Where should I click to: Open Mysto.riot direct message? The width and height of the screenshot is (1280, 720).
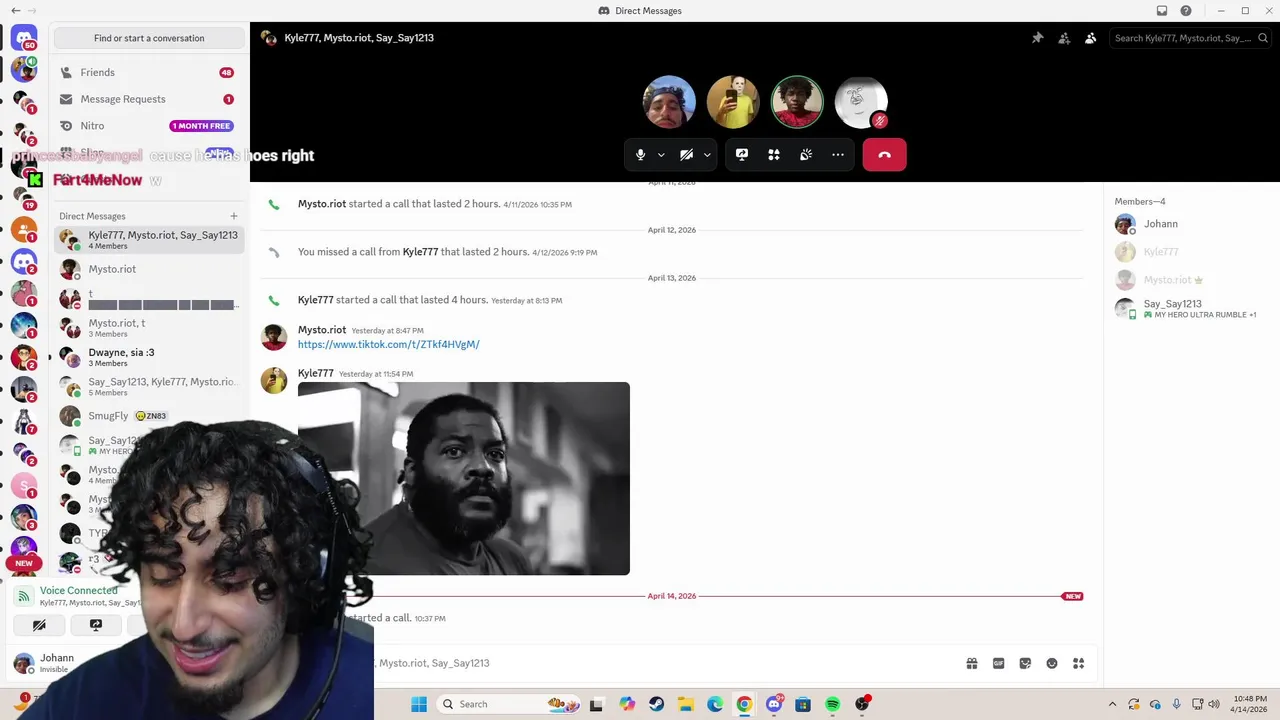[x=149, y=269]
